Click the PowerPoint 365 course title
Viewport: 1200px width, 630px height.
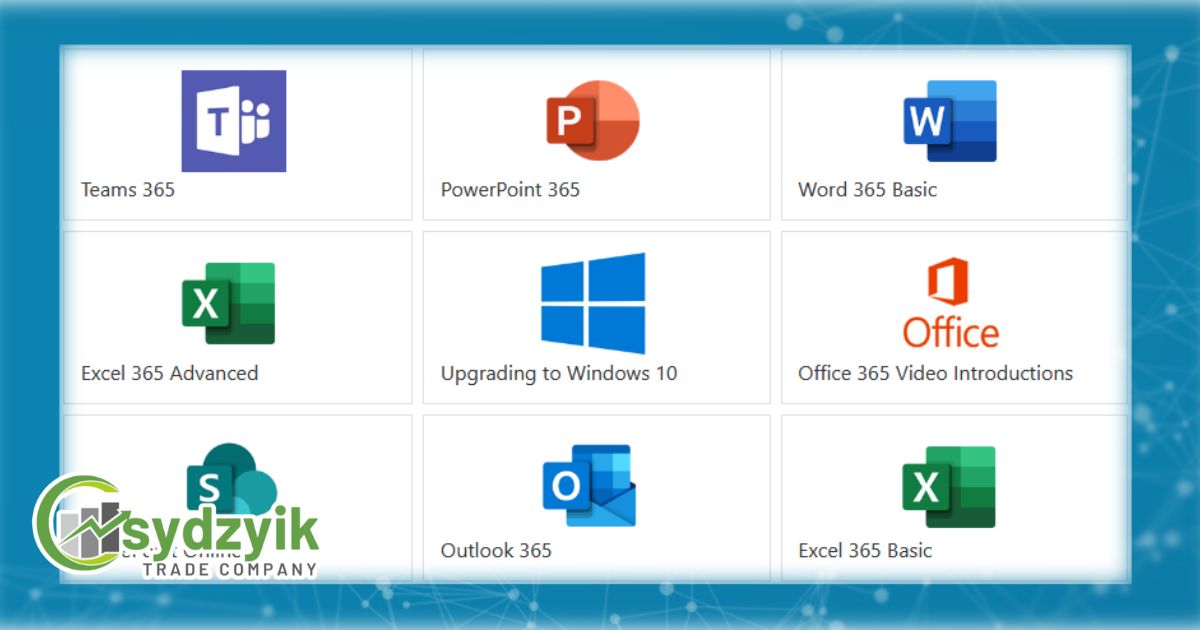(511, 189)
